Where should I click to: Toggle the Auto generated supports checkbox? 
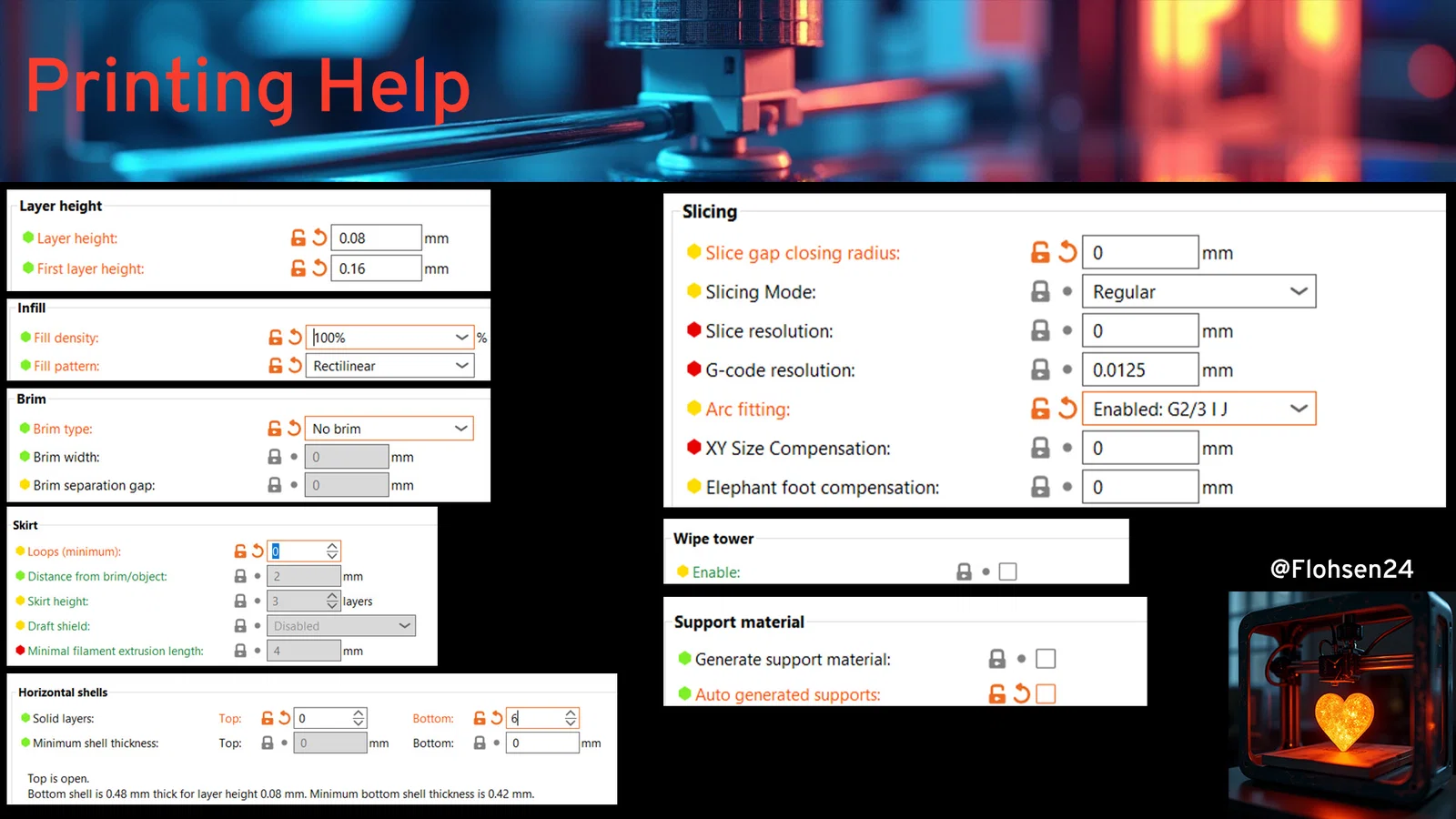tap(1046, 693)
